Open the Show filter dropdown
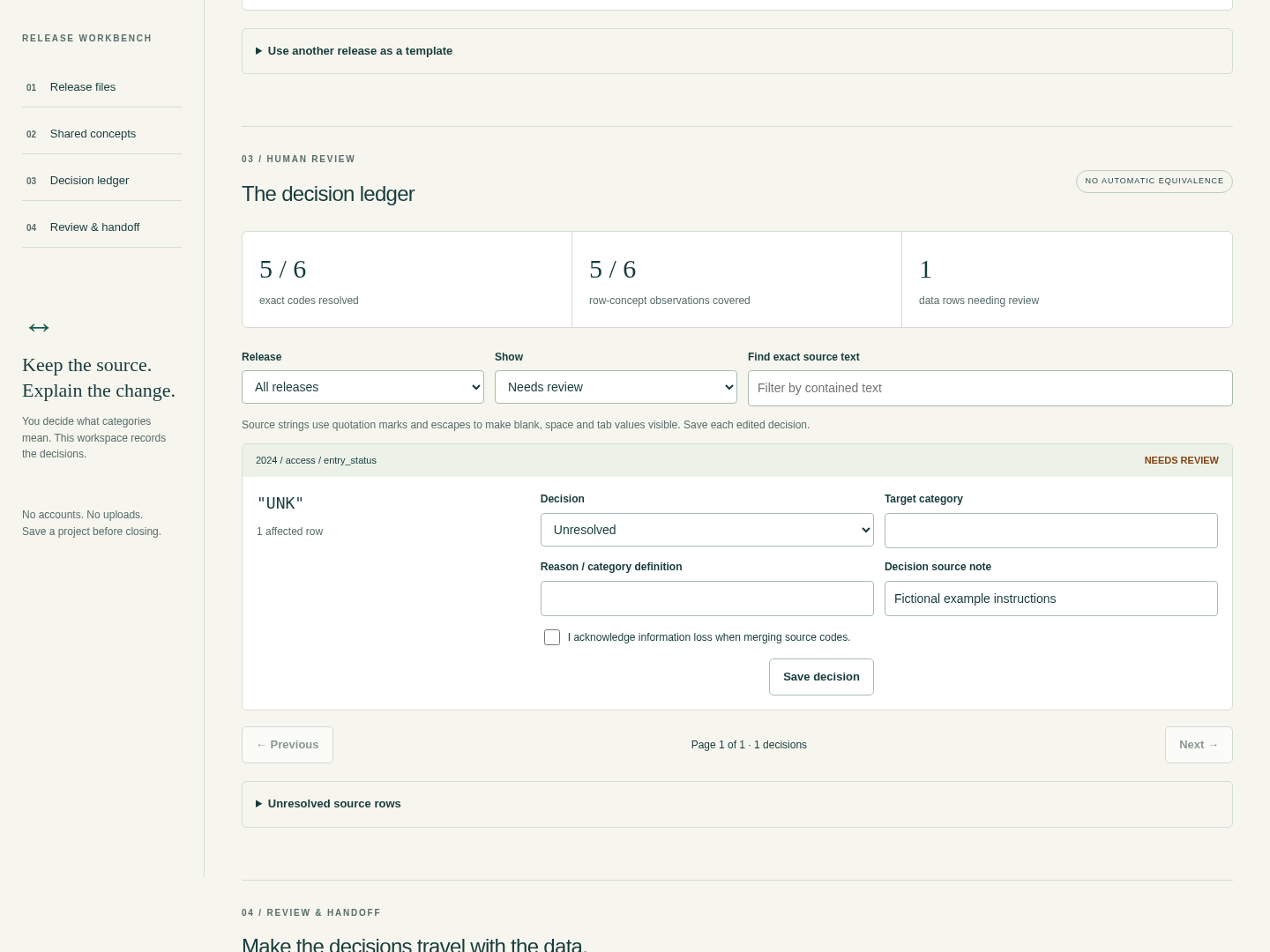 click(616, 387)
